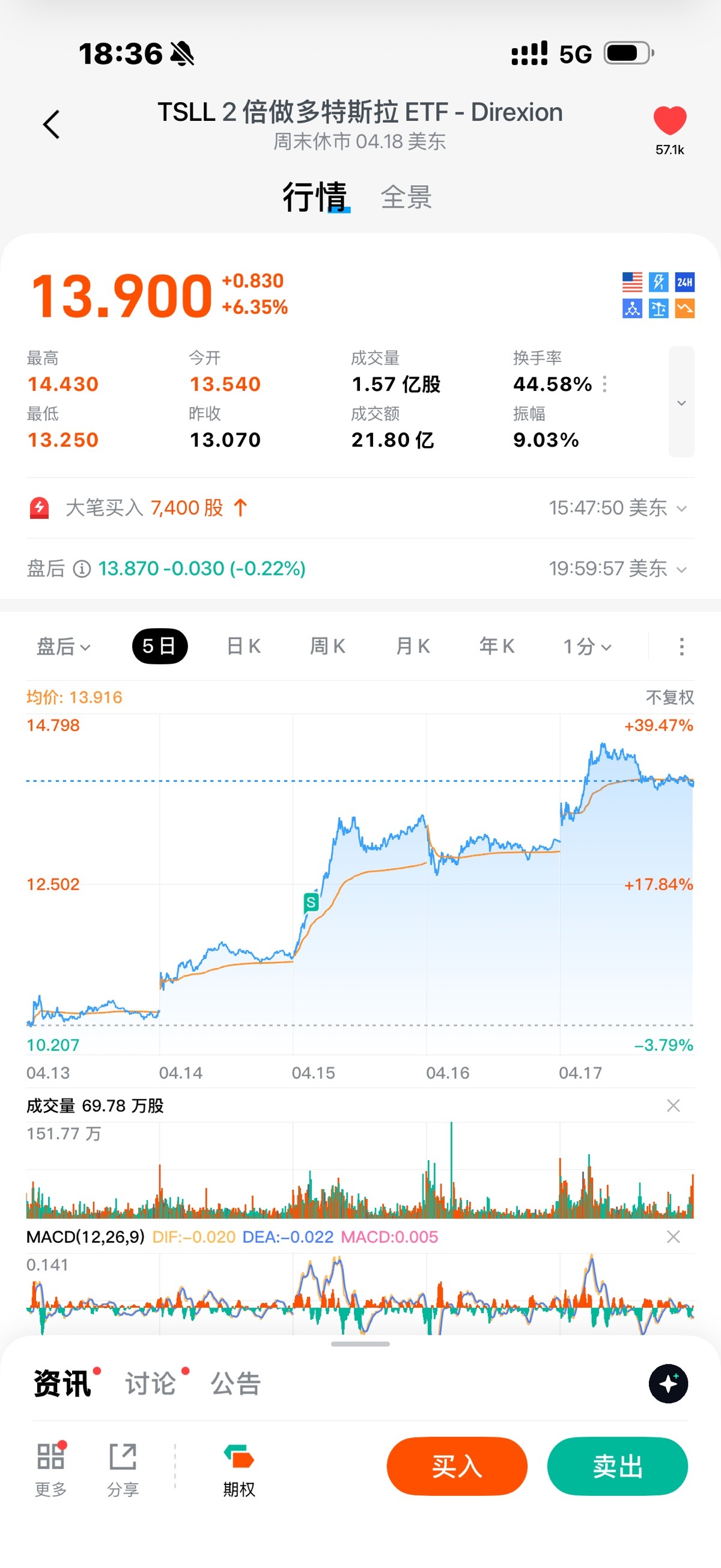Tap the S marker on the price chart
Image resolution: width=721 pixels, height=1568 pixels.
(311, 902)
